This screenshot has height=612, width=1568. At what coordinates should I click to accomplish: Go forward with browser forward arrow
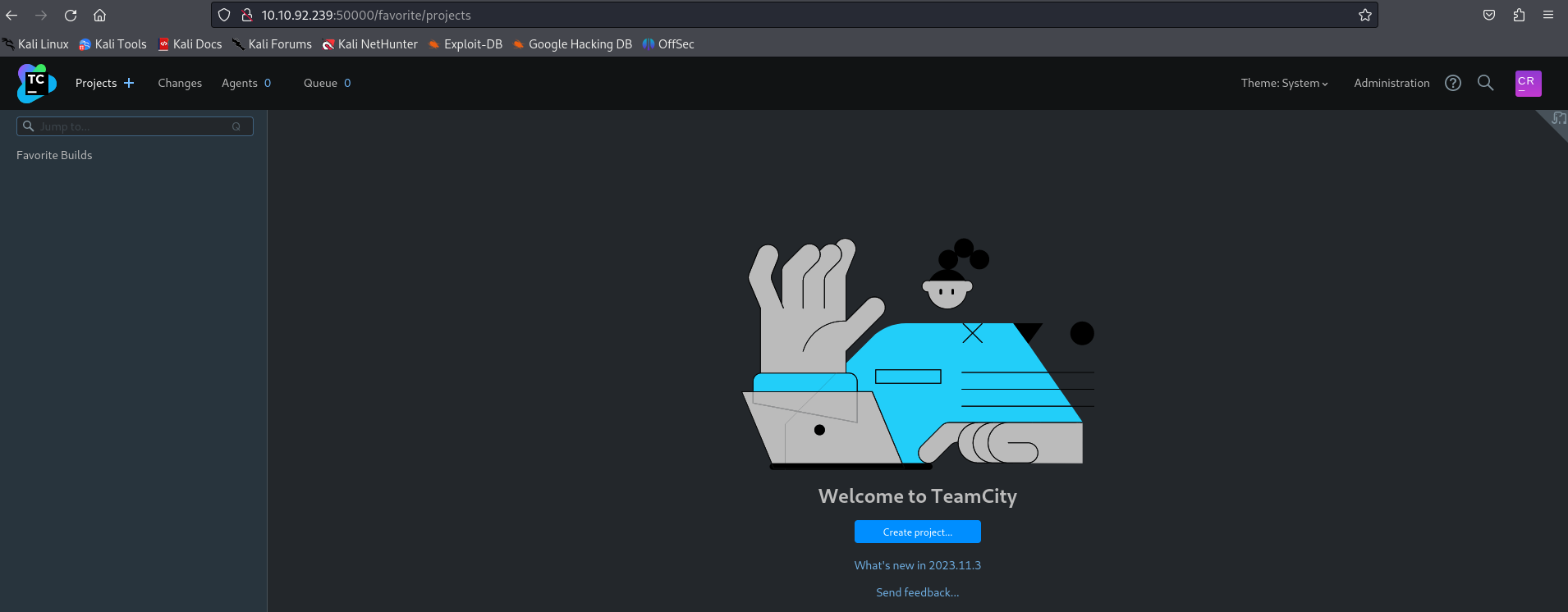(x=41, y=15)
